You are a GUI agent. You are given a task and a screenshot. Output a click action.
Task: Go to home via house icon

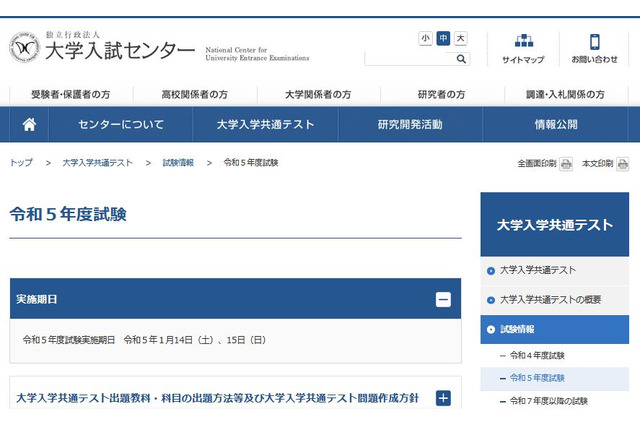[29, 124]
